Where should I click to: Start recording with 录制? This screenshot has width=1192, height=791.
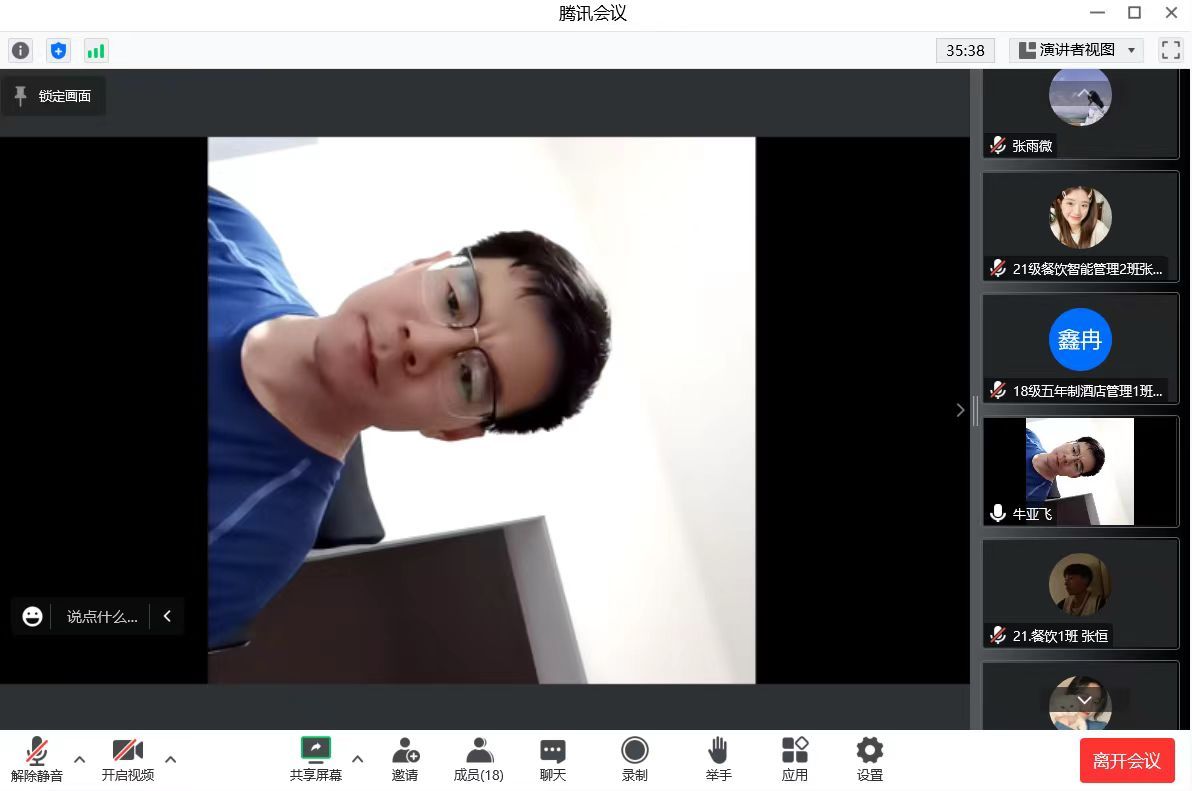pos(634,759)
